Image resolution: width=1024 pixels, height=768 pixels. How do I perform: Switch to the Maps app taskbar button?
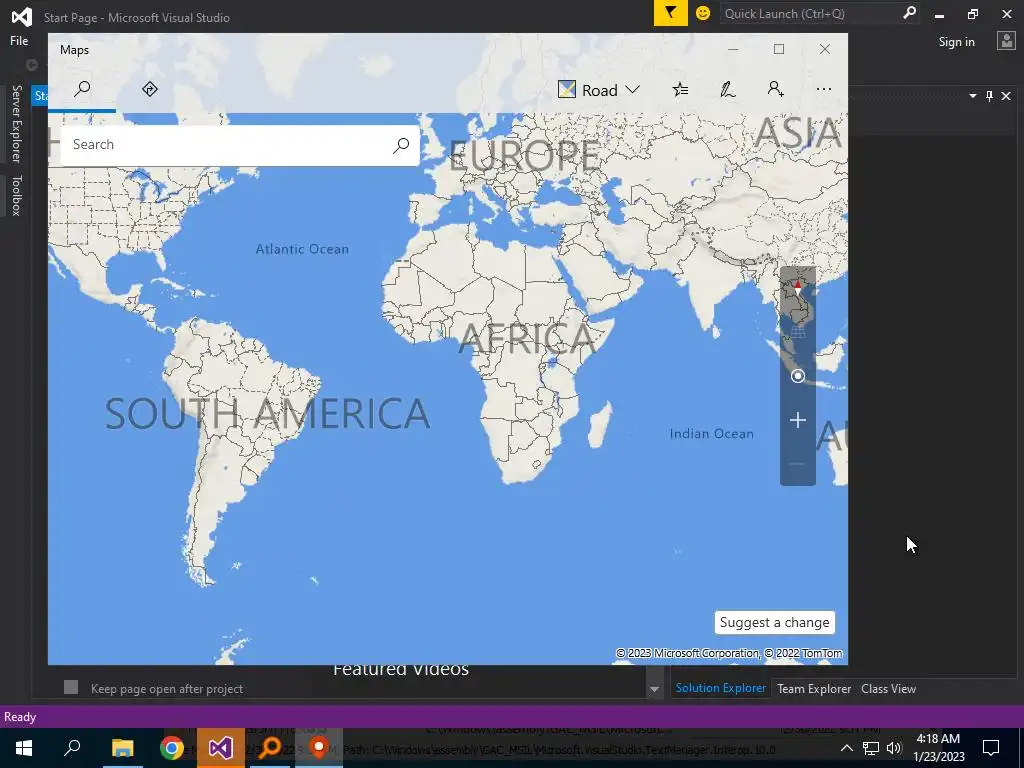click(319, 748)
